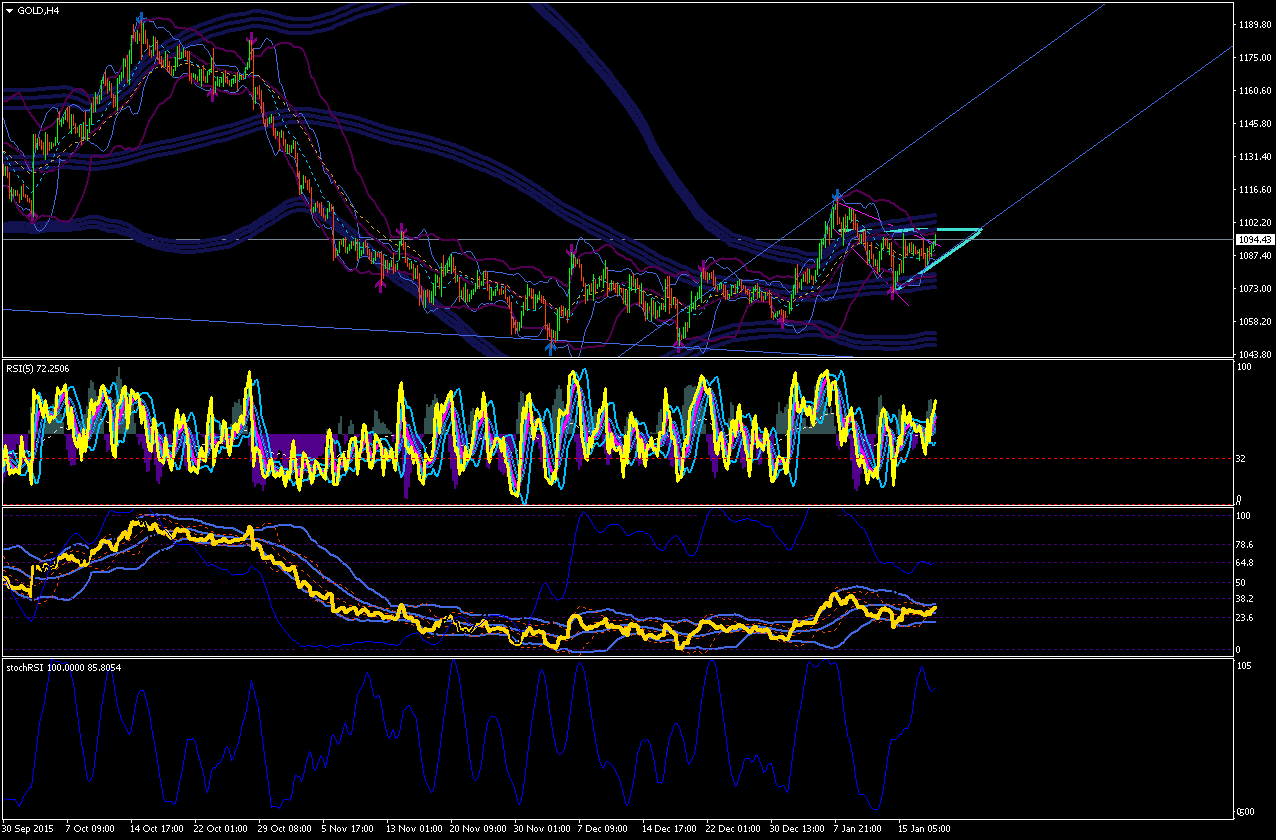This screenshot has height=840, width=1276.
Task: Click the 14 Dec 17:00 time label
Action: coord(669,829)
